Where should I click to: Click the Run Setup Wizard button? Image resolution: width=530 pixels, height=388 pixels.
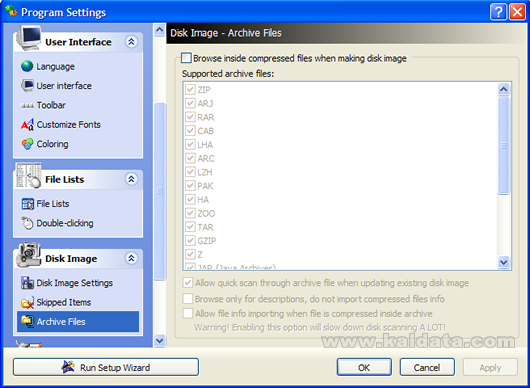pyautogui.click(x=106, y=367)
